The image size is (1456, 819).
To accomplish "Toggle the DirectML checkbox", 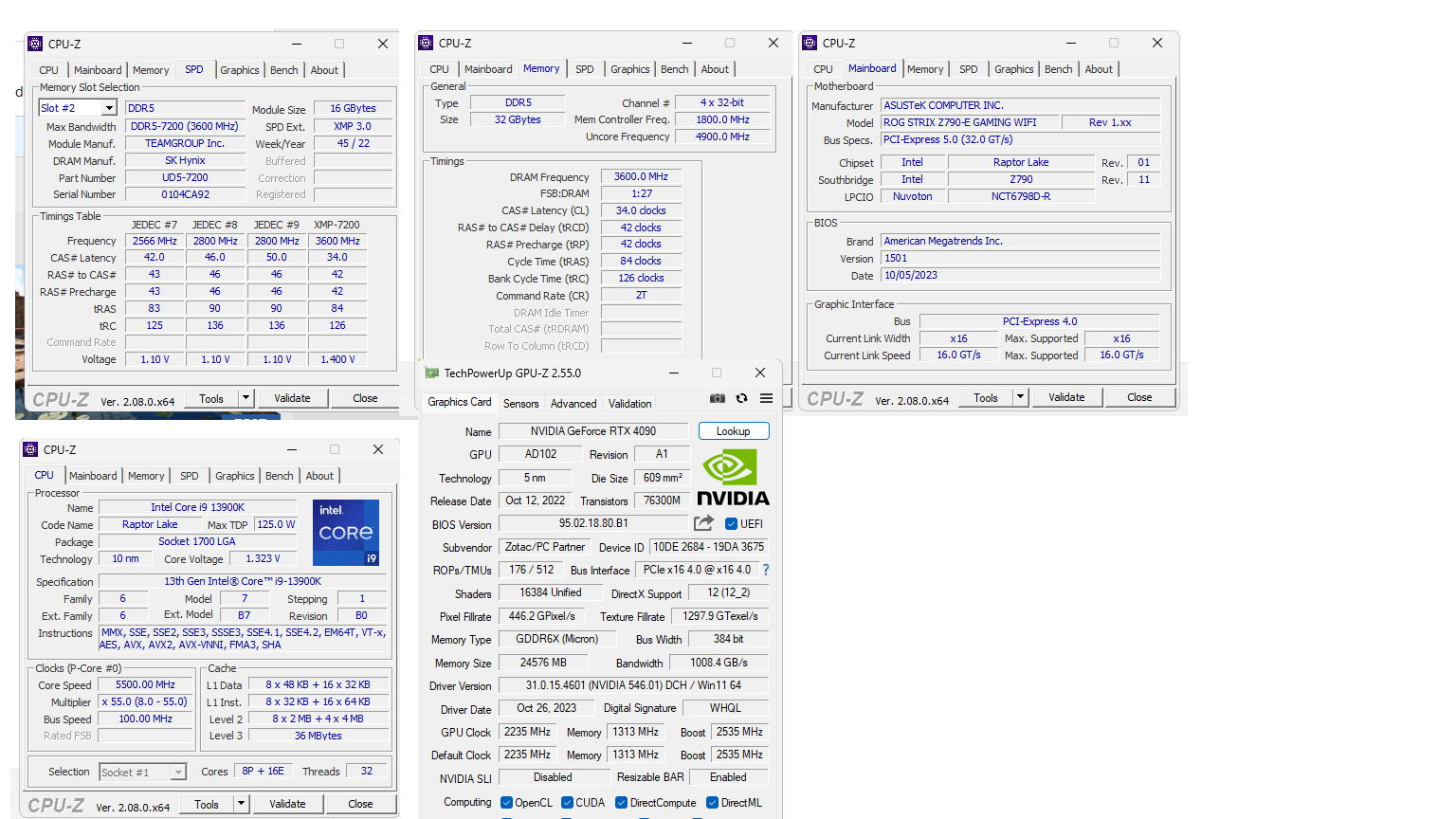I will pos(712,802).
